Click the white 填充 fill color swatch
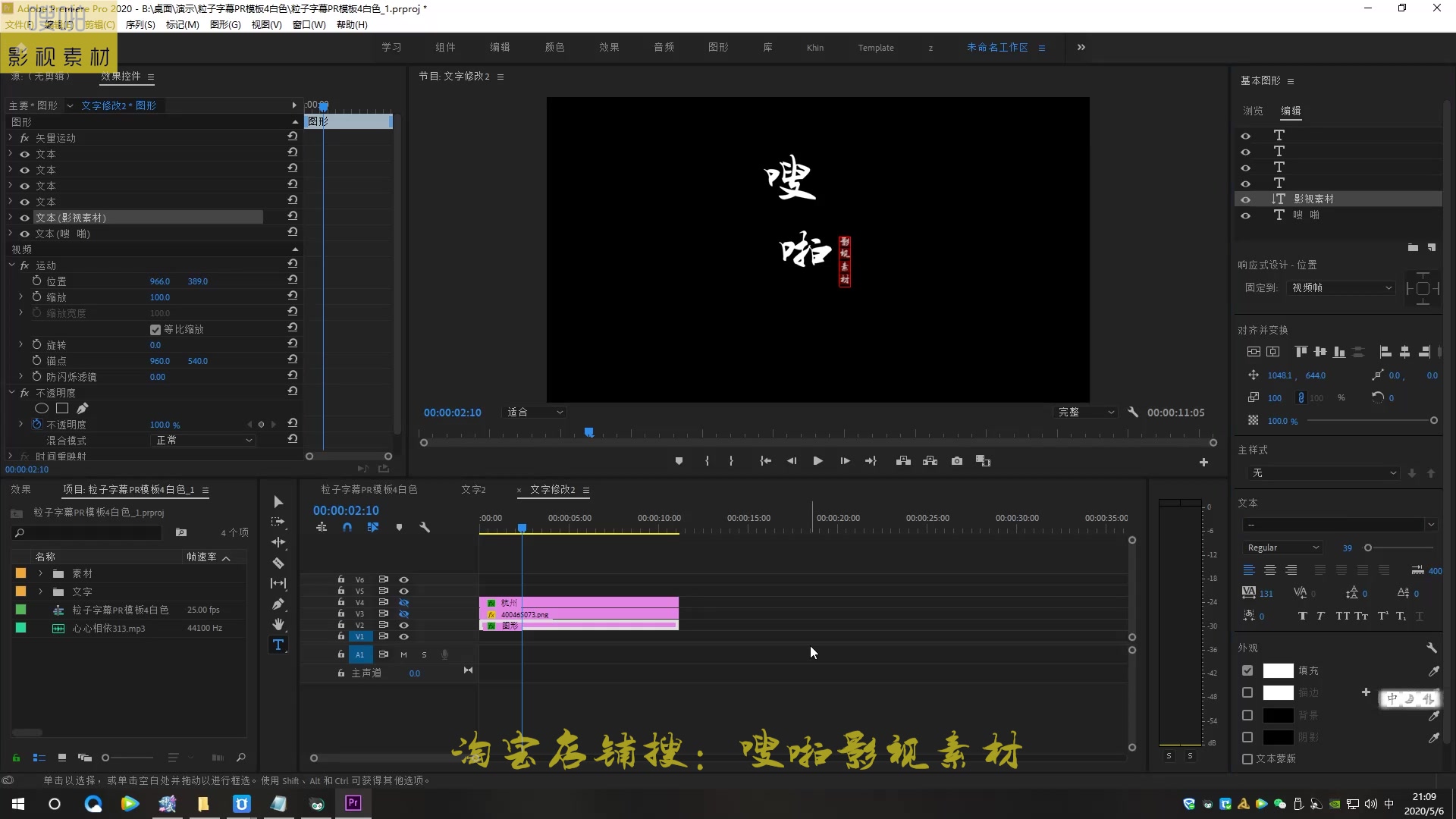The height and width of the screenshot is (819, 1456). [x=1278, y=671]
